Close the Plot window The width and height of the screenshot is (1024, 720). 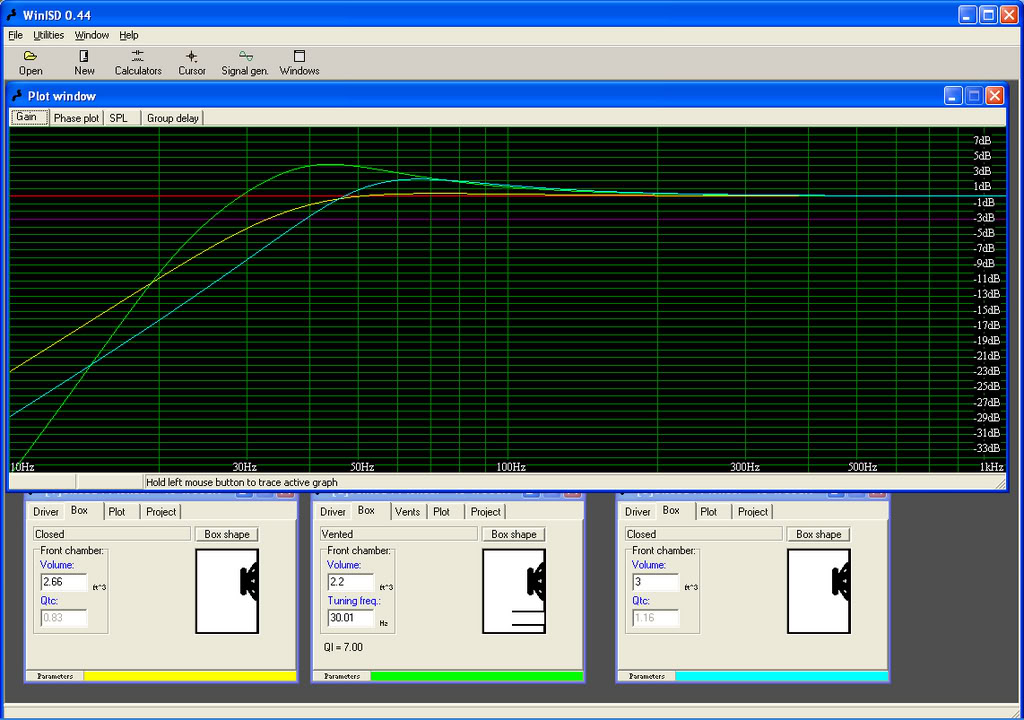click(995, 96)
